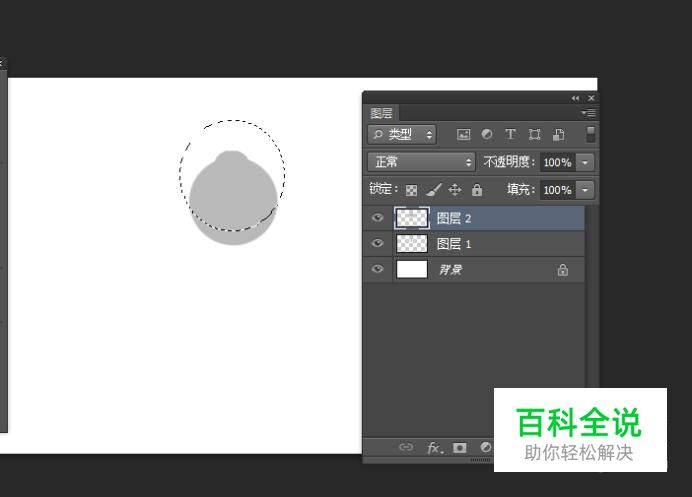The image size is (692, 497).
Task: Filter layers by pixel layer icon
Action: [x=463, y=135]
